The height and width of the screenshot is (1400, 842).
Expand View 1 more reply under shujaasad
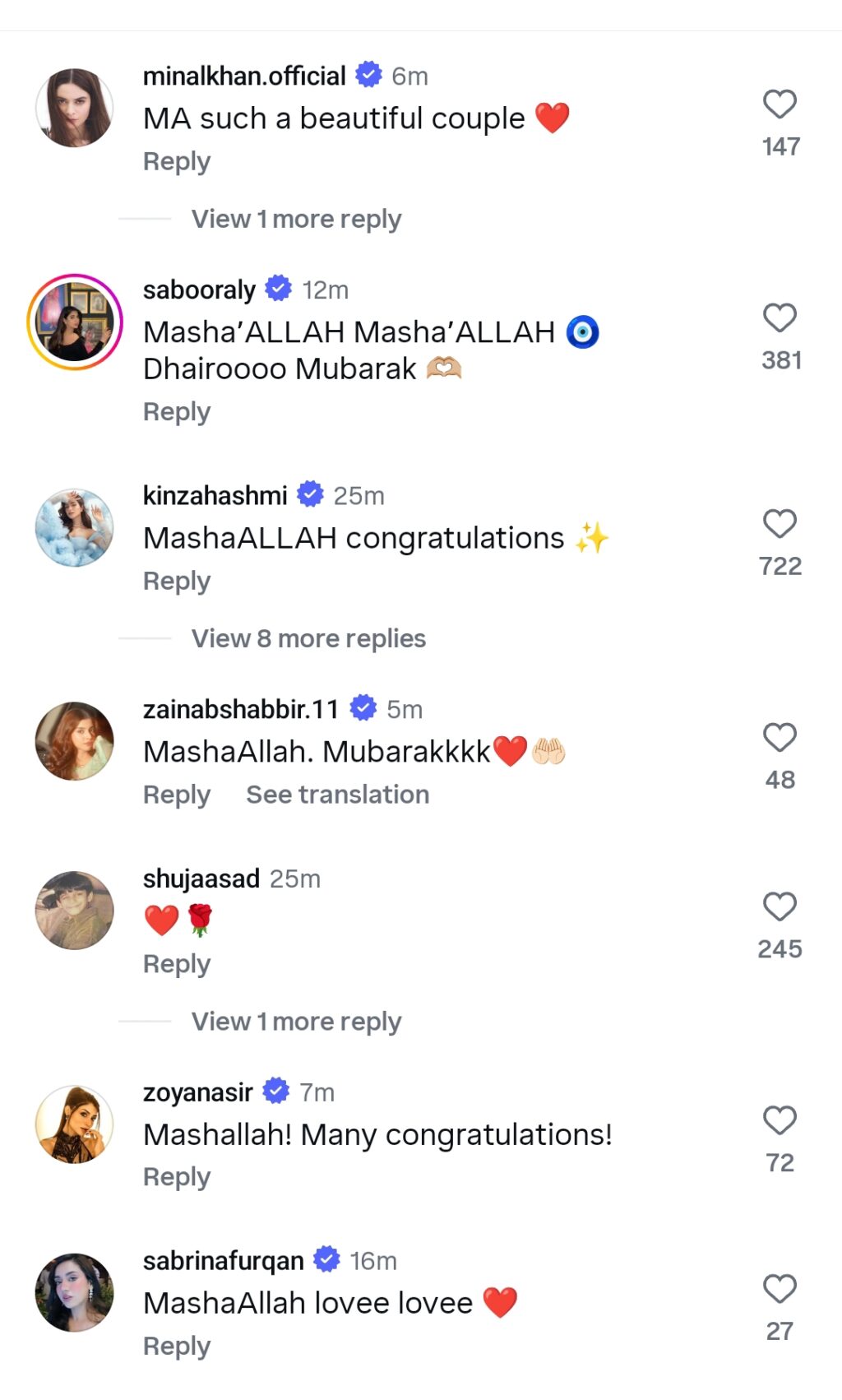295,1021
